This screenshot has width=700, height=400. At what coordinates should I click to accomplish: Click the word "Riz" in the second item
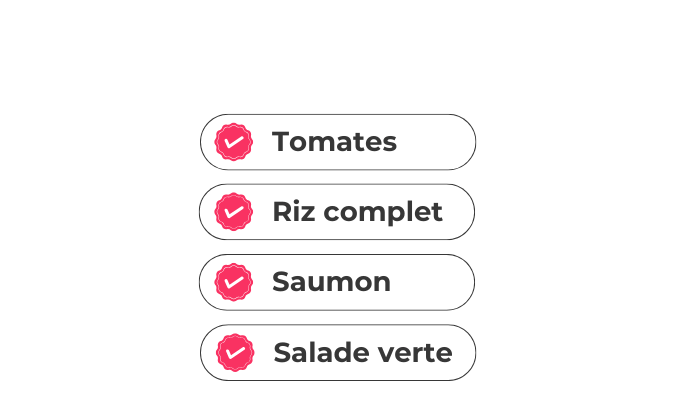click(x=293, y=212)
